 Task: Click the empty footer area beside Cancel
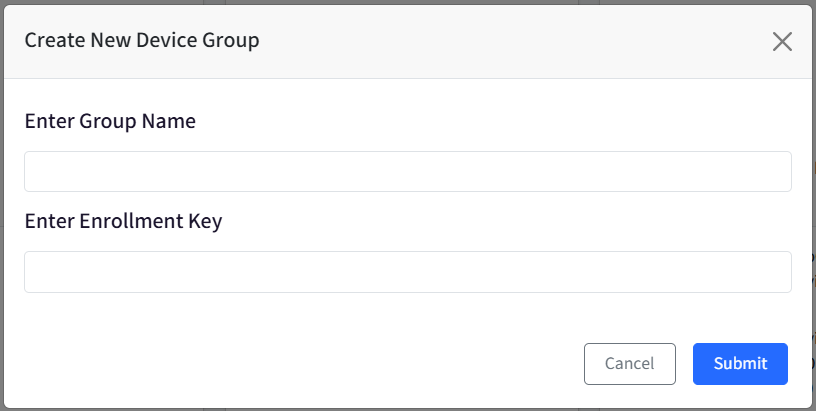(x=291, y=364)
